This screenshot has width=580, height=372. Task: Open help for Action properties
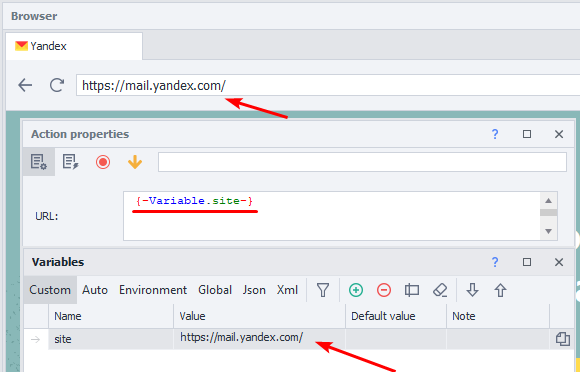point(495,134)
